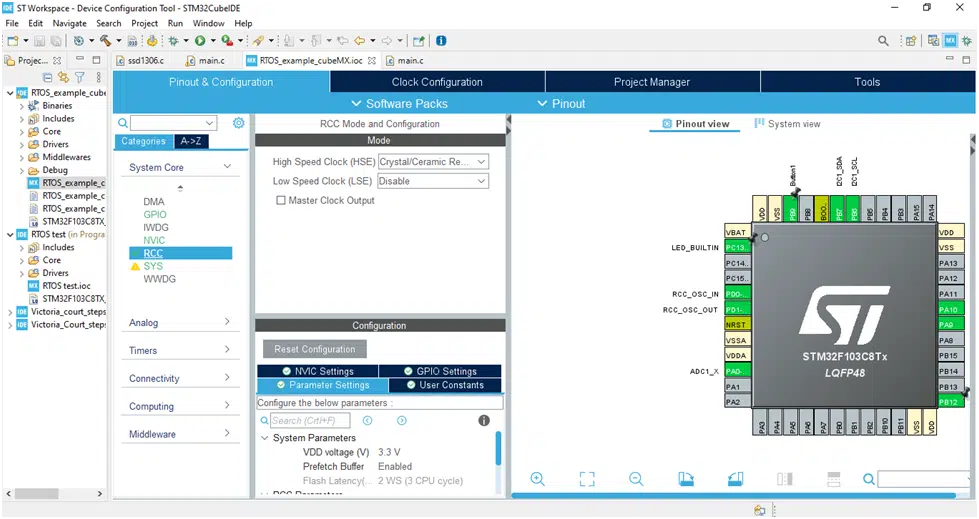Open the magnifier search icon in top toolbar
Screen dimensions: 979x519
pos(883,41)
